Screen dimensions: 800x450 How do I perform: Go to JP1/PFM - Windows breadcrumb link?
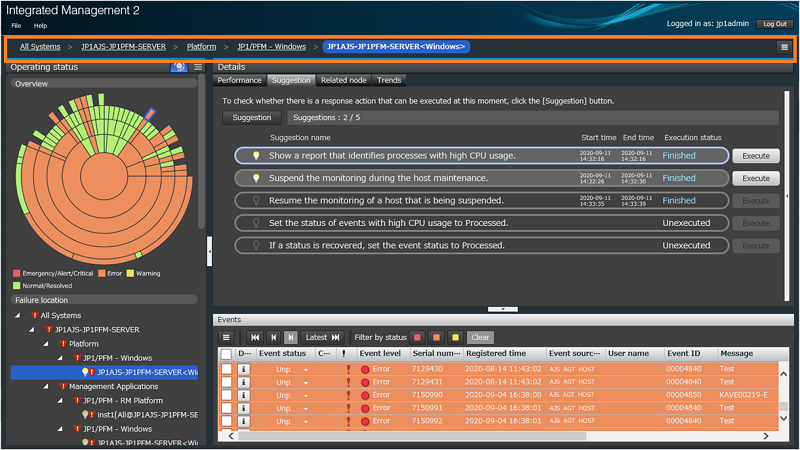271,46
